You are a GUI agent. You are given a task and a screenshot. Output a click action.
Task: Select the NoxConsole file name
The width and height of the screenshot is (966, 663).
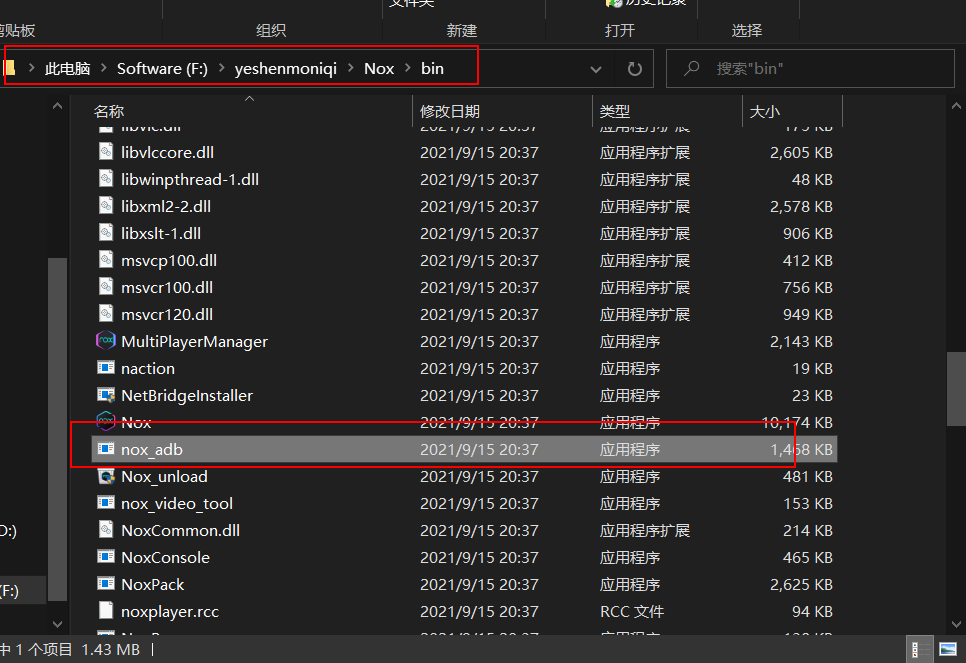click(x=166, y=558)
